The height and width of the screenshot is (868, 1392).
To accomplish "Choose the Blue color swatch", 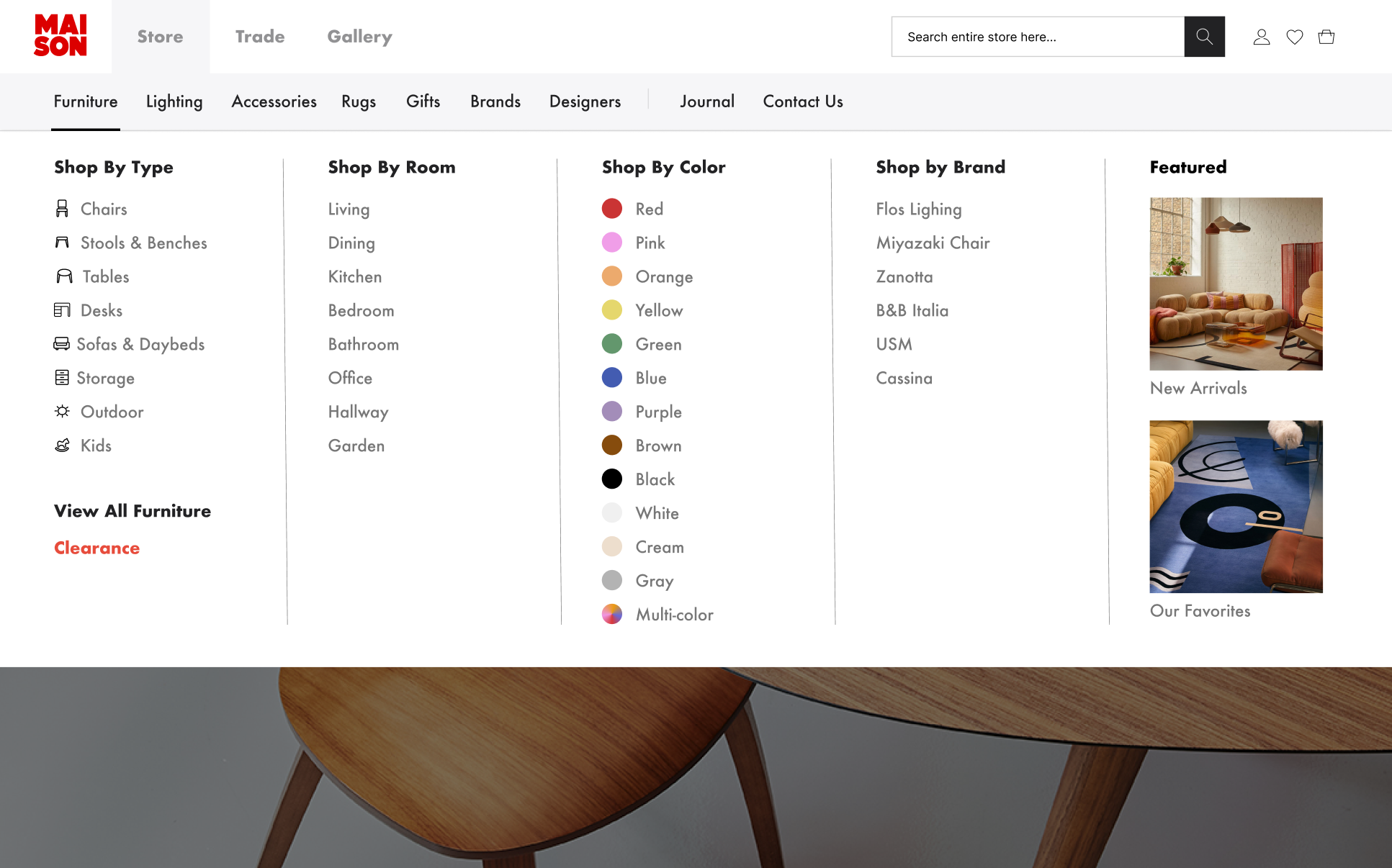I will (x=612, y=378).
